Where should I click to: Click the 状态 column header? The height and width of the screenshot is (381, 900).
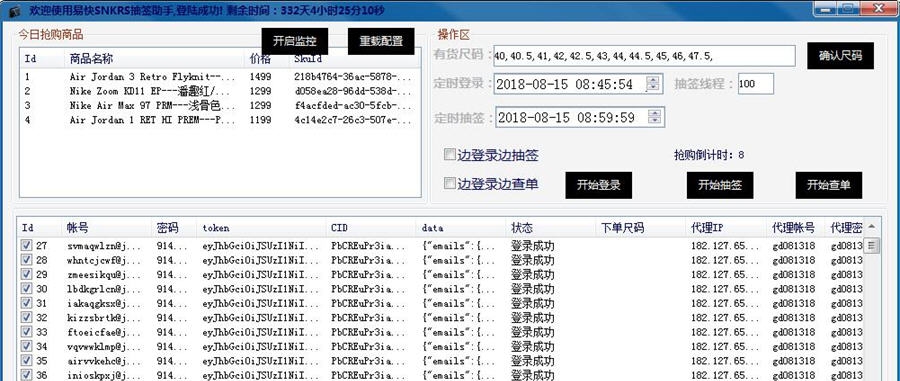551,228
